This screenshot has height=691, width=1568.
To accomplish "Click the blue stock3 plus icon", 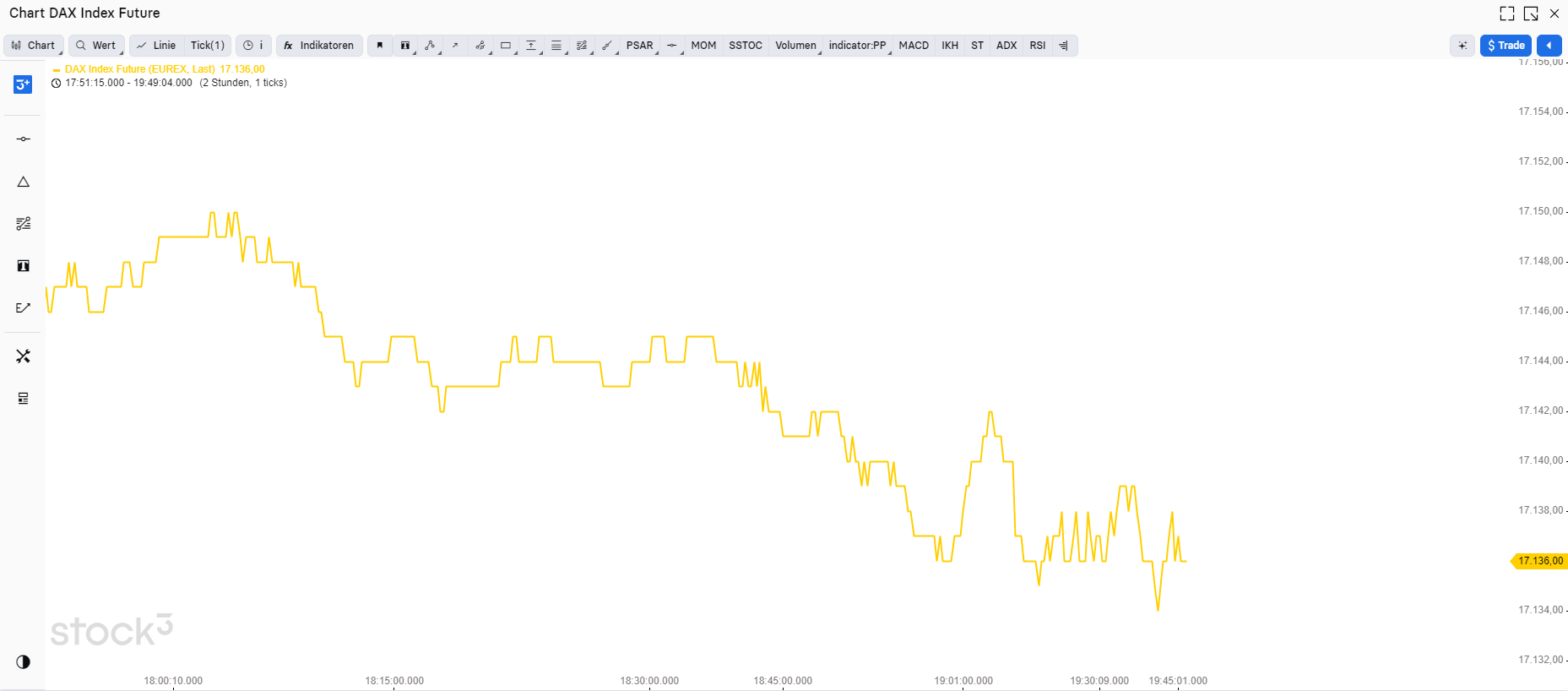I will pos(23,84).
